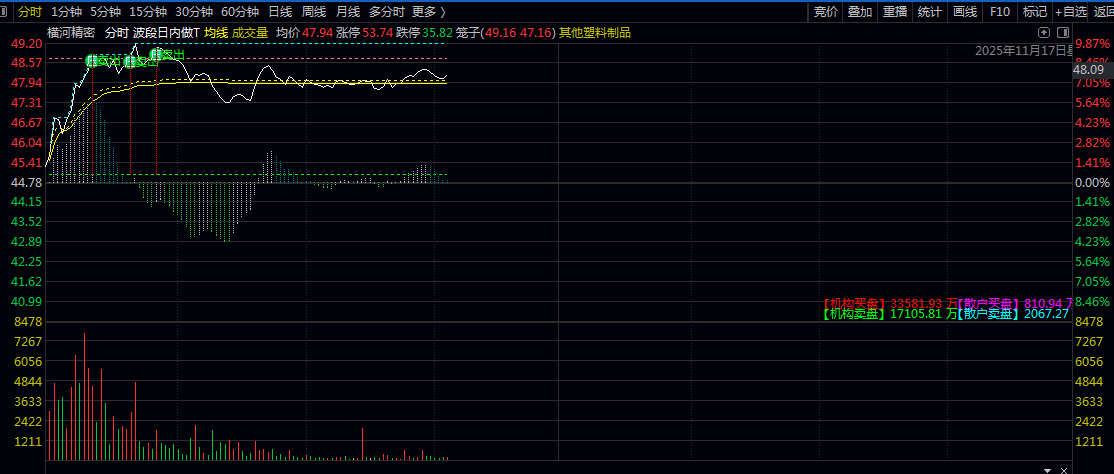1114x474 pixels.
Task: Open the 日线 daily chart tab
Action: (x=280, y=11)
